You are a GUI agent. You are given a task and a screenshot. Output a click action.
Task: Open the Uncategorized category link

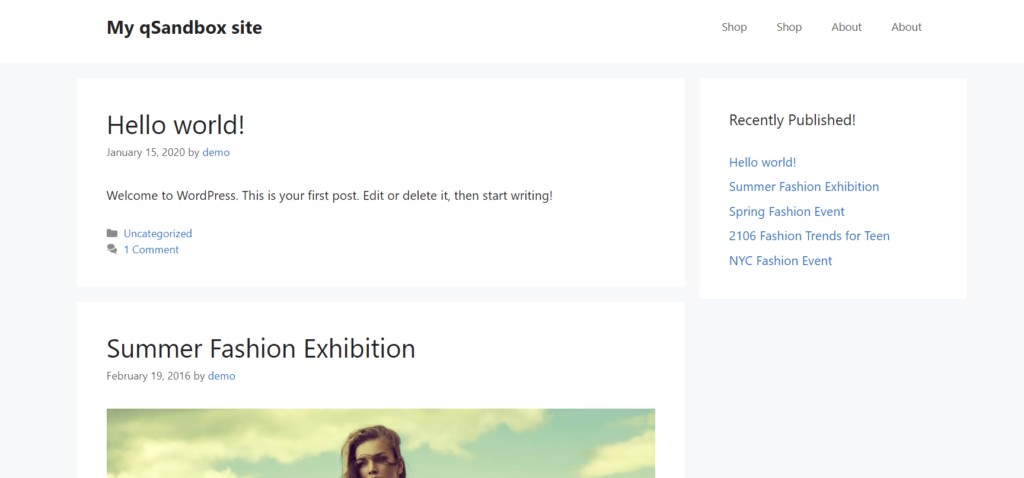click(158, 233)
